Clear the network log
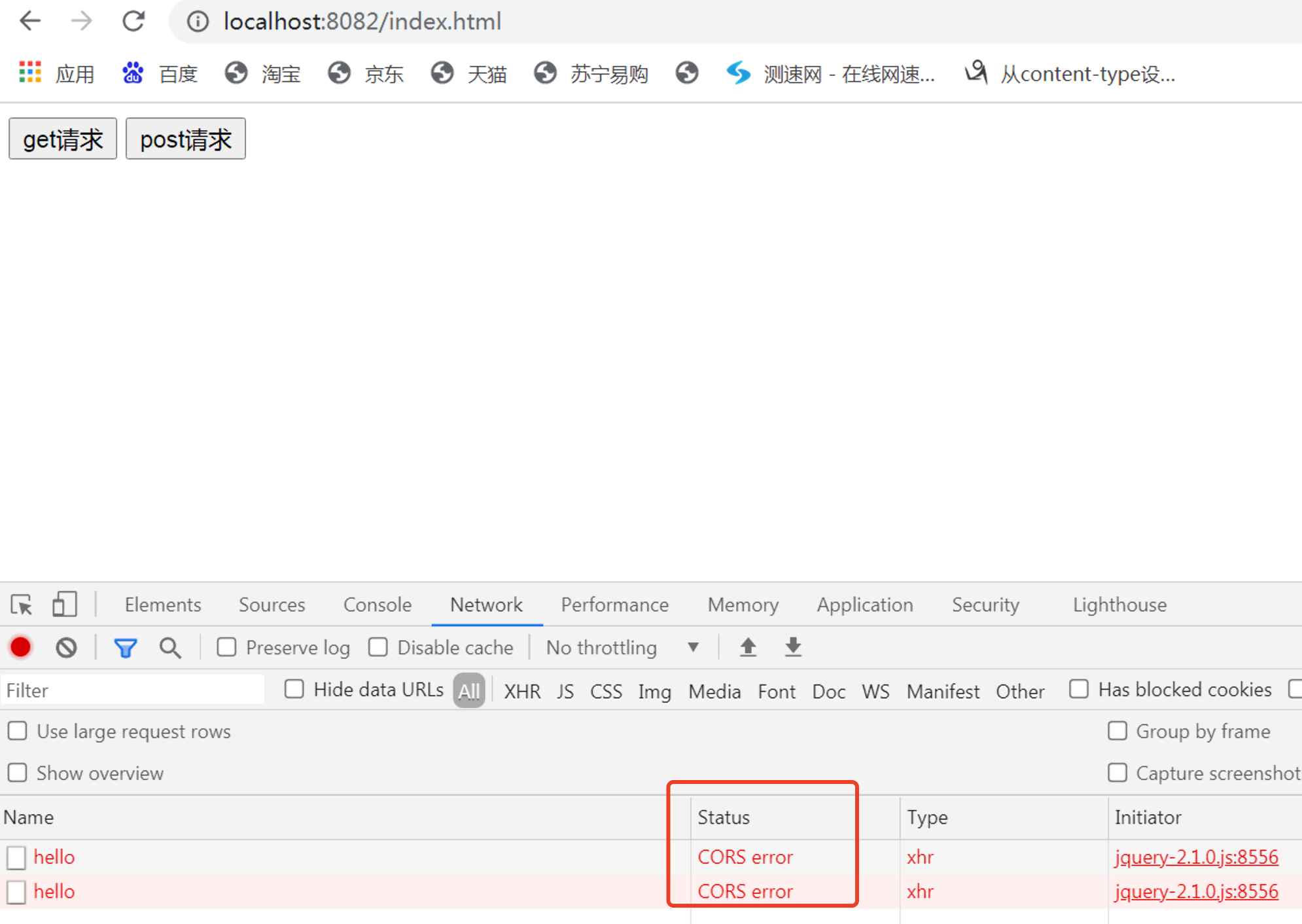The width and height of the screenshot is (1302, 924). (x=66, y=647)
